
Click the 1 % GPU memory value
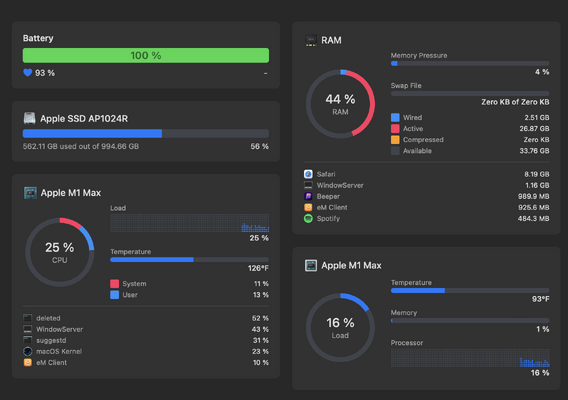543,329
